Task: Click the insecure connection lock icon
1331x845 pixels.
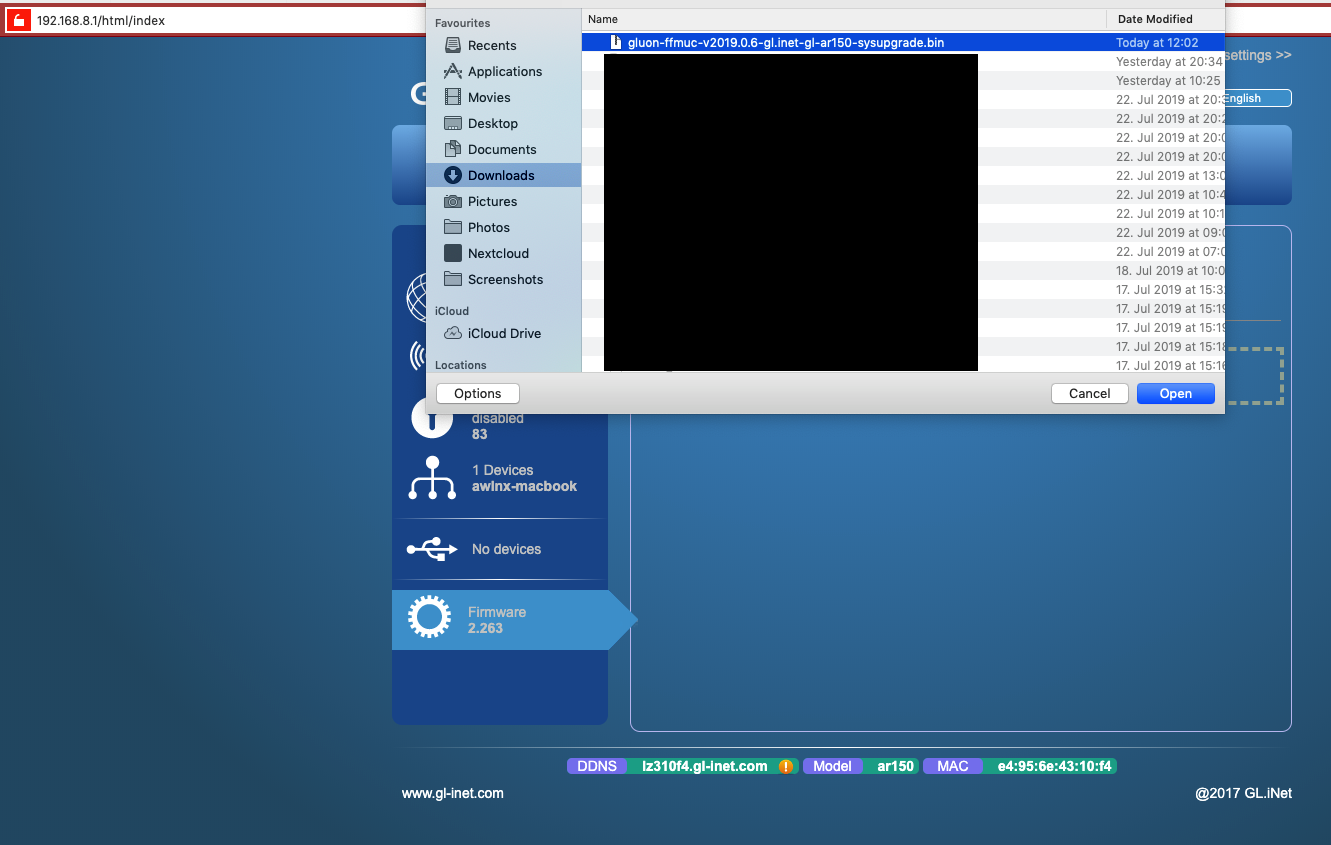Action: pos(19,20)
